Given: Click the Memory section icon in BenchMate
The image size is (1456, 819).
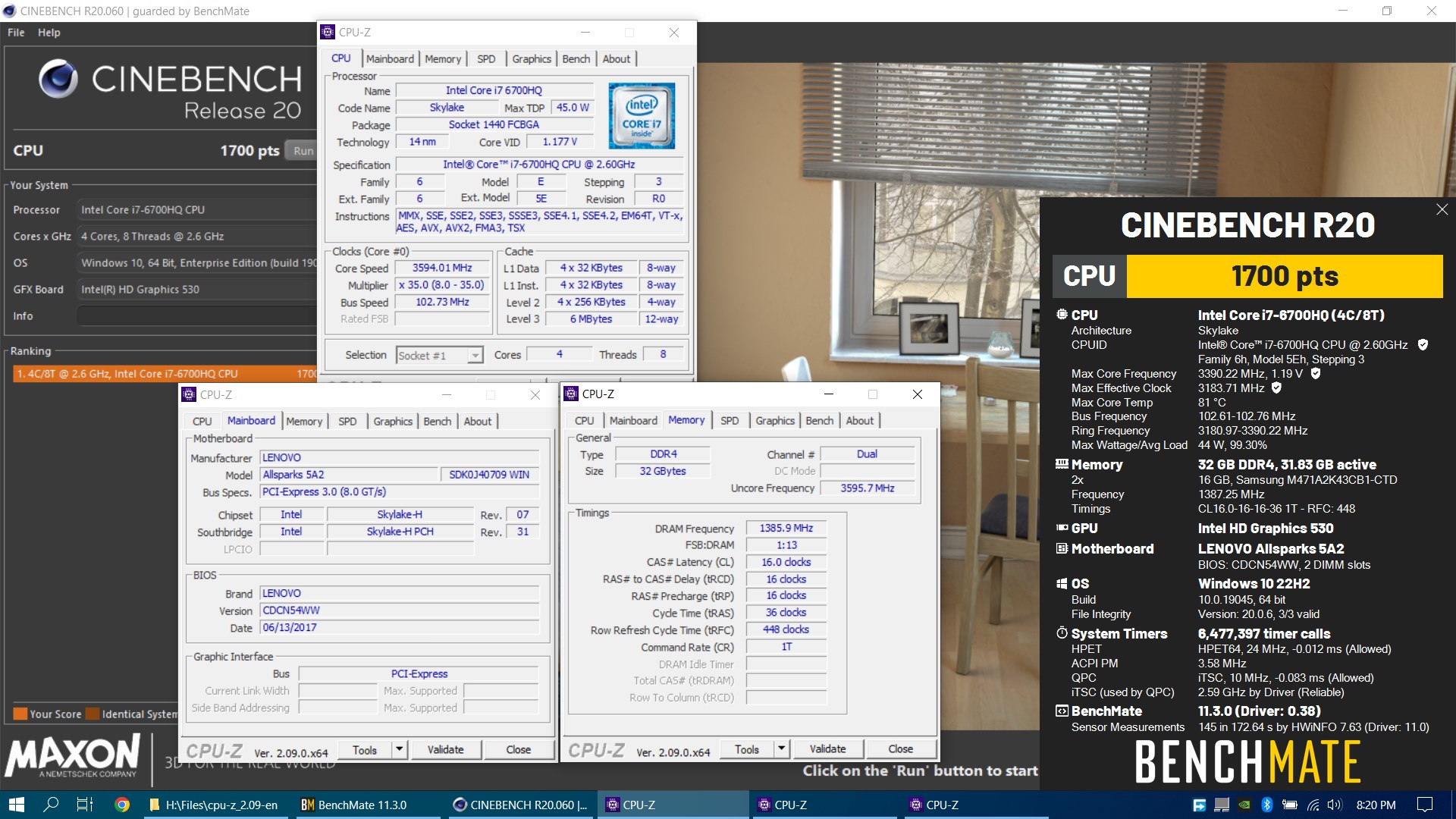Looking at the screenshot, I should tap(1062, 464).
